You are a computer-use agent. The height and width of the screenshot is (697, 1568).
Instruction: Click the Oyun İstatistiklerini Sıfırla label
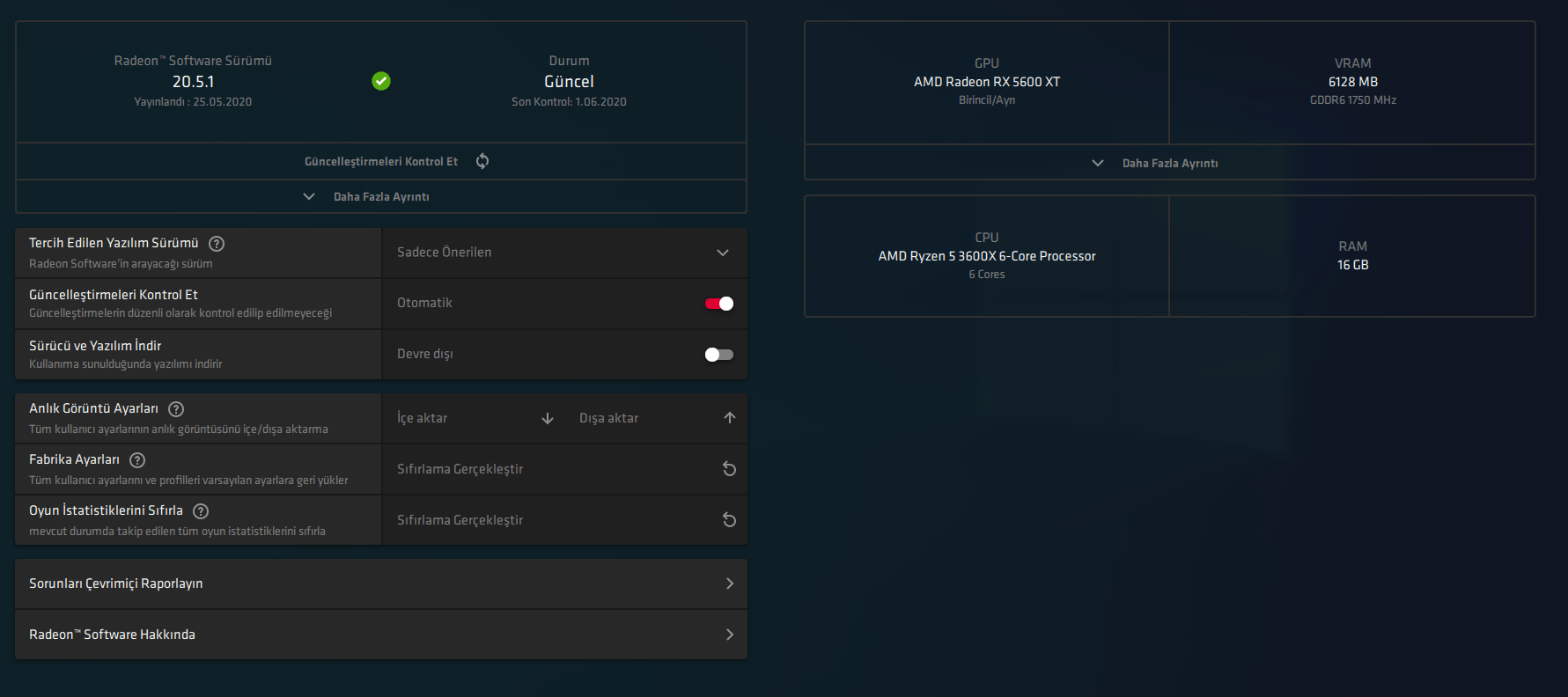tap(106, 510)
